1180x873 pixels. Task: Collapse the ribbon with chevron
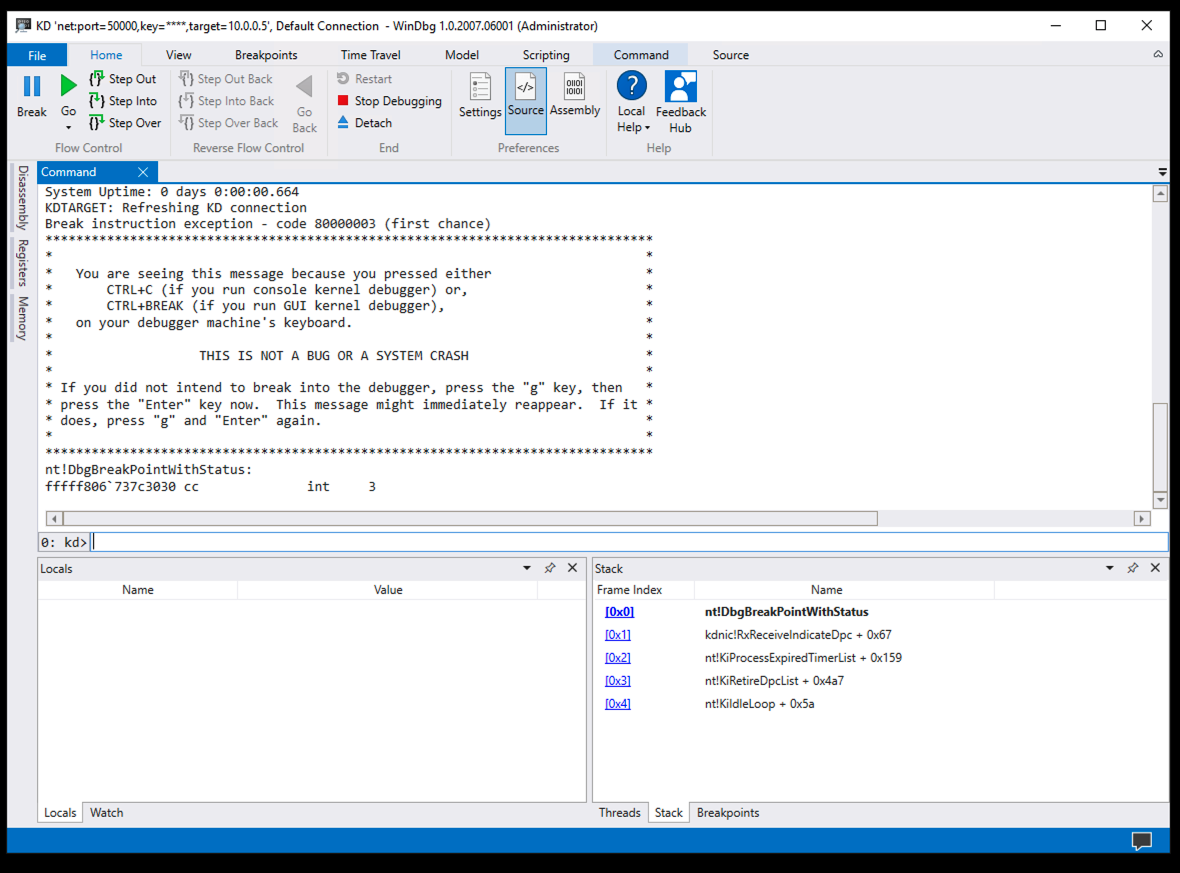pyautogui.click(x=1158, y=54)
